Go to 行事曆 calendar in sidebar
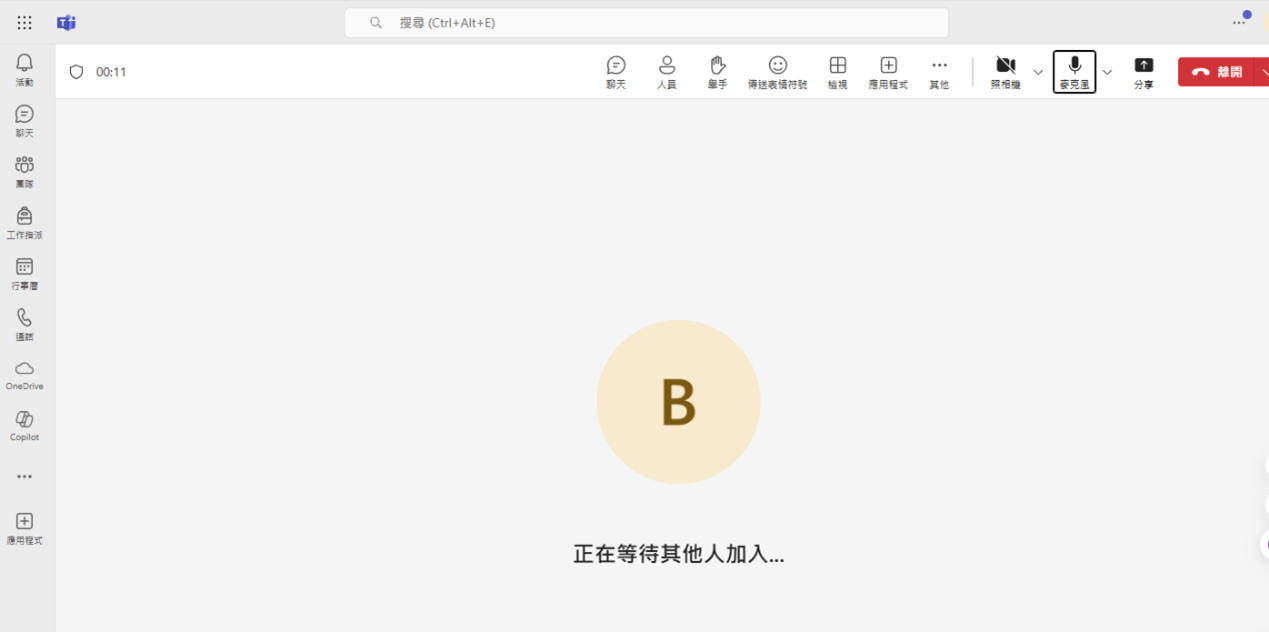Image resolution: width=1269 pixels, height=632 pixels. pos(24,273)
